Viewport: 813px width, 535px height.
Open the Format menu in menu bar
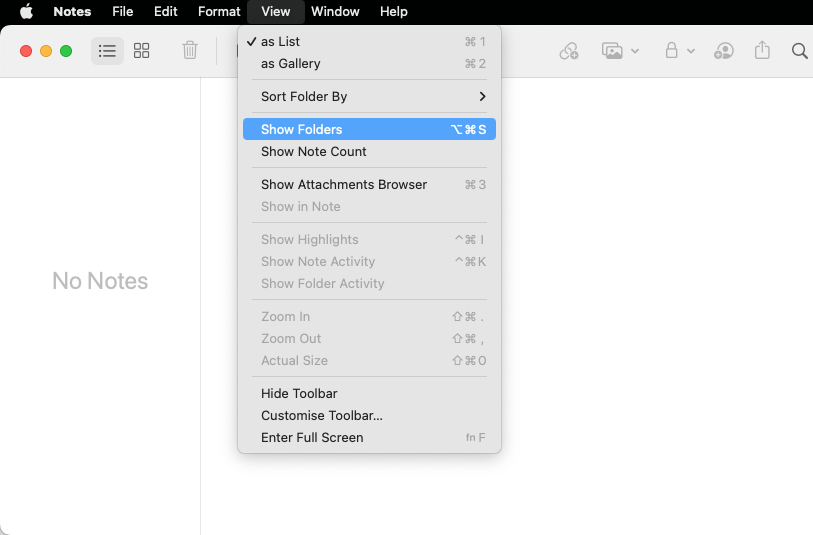219,12
